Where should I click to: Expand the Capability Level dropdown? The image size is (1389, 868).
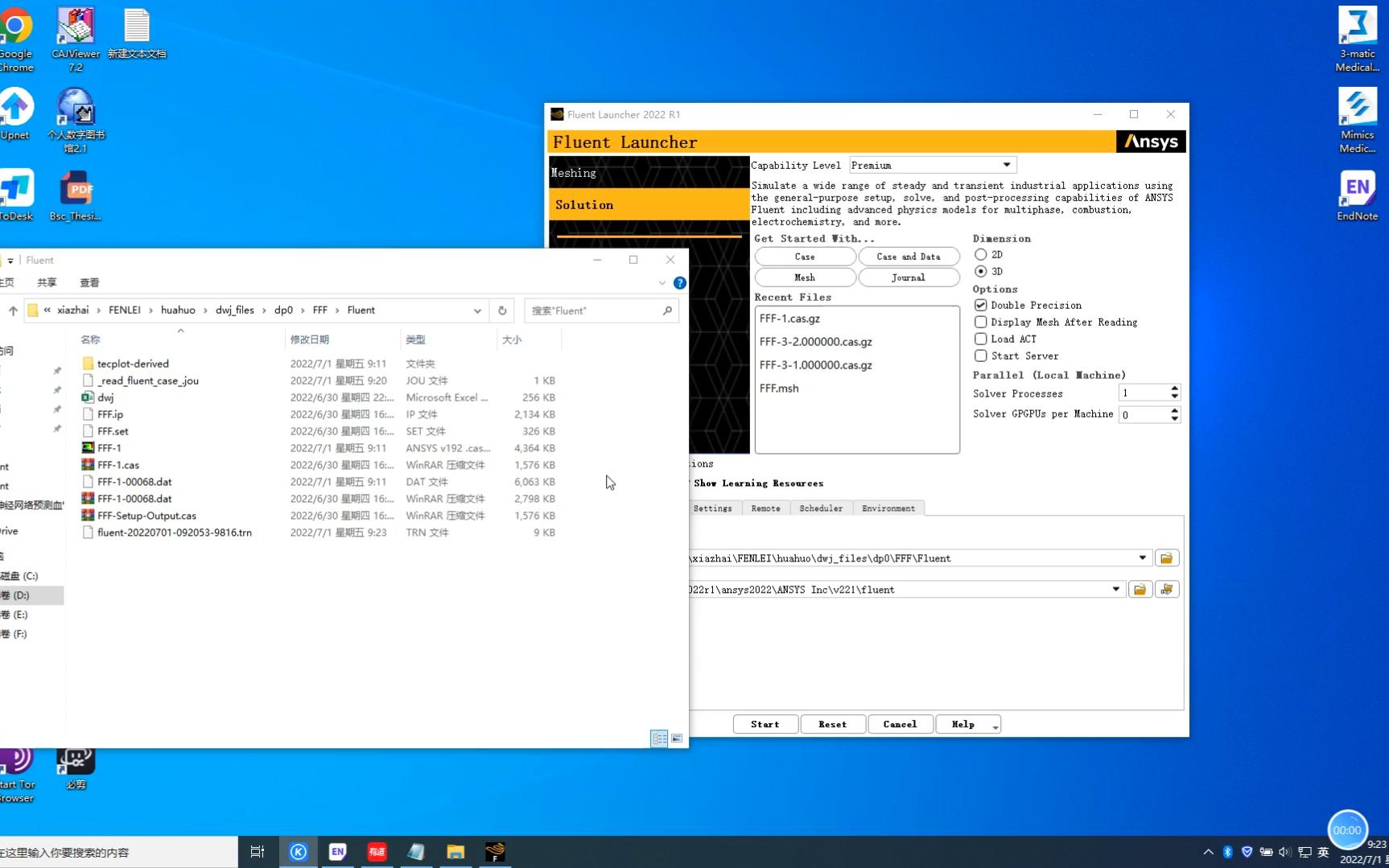(1006, 165)
